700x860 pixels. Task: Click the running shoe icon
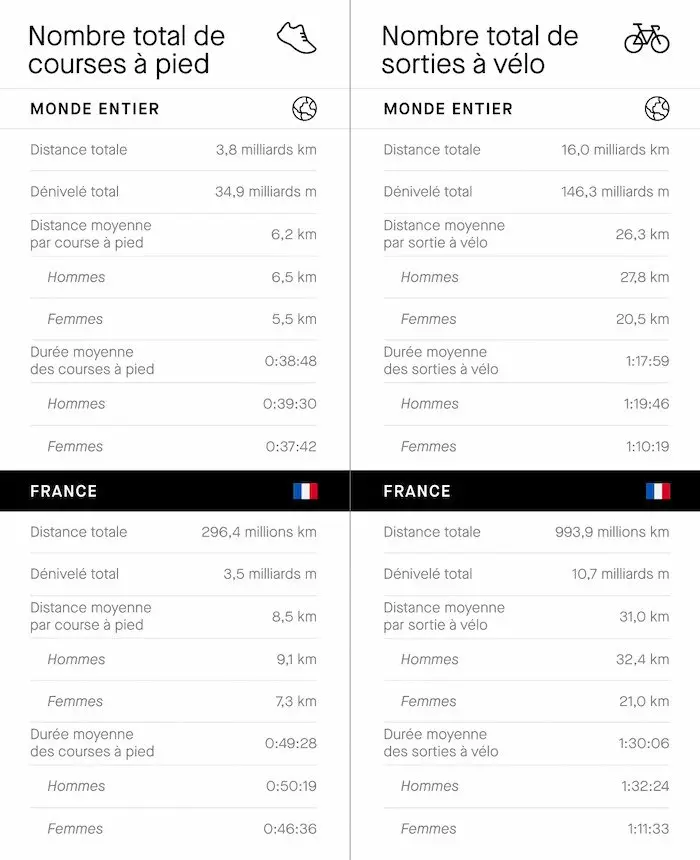coord(296,38)
